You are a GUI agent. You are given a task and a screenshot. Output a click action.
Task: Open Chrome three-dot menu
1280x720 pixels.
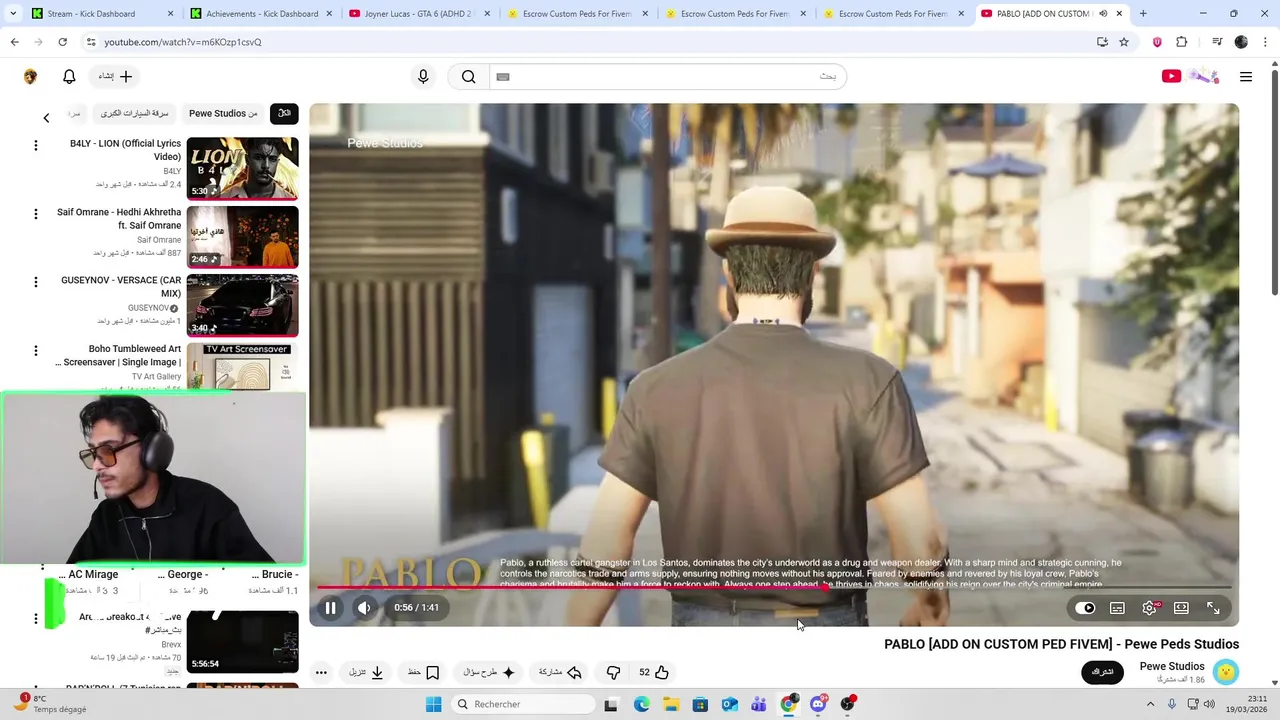[x=1266, y=42]
